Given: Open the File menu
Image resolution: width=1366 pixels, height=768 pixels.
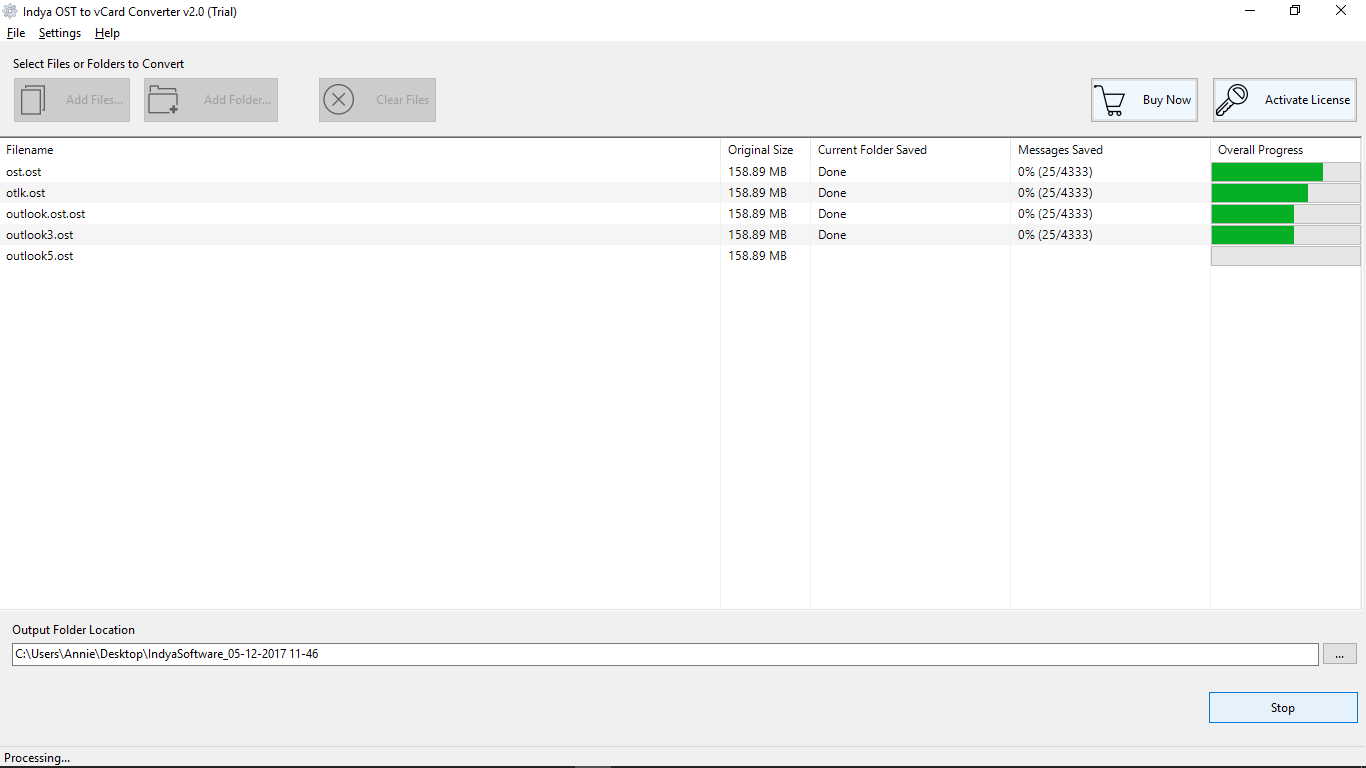Looking at the screenshot, I should [16, 33].
